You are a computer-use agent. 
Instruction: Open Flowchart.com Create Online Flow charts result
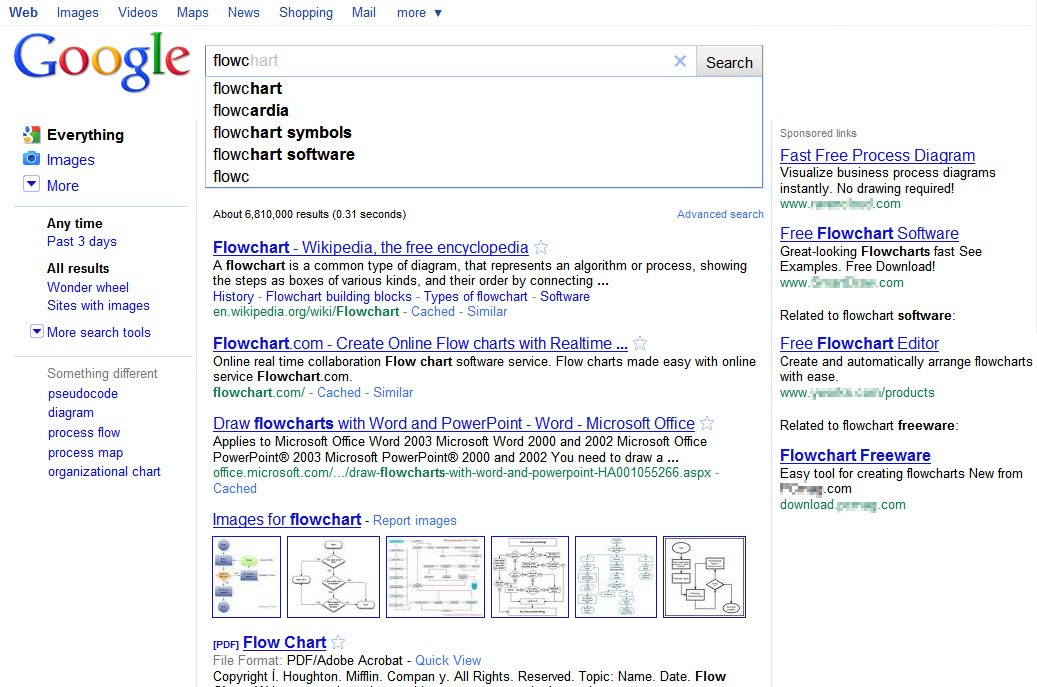[x=420, y=343]
